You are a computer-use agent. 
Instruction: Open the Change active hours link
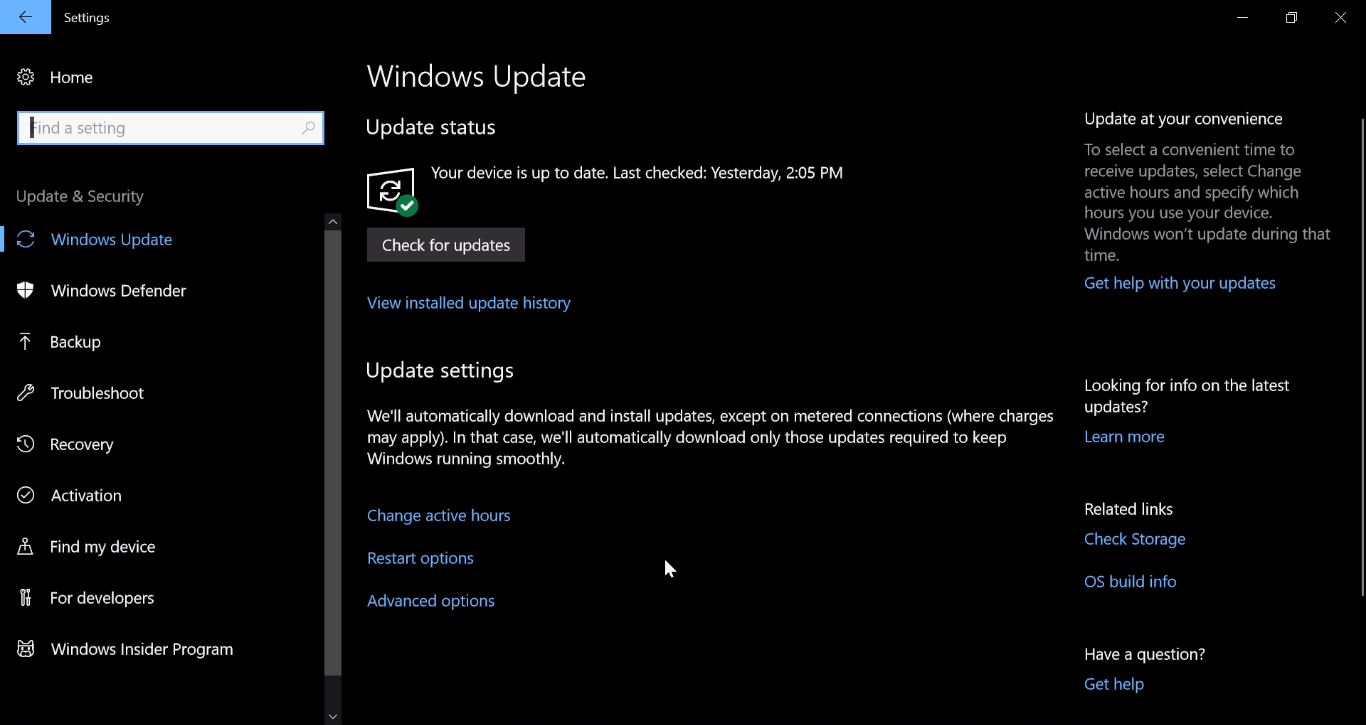[x=439, y=516]
